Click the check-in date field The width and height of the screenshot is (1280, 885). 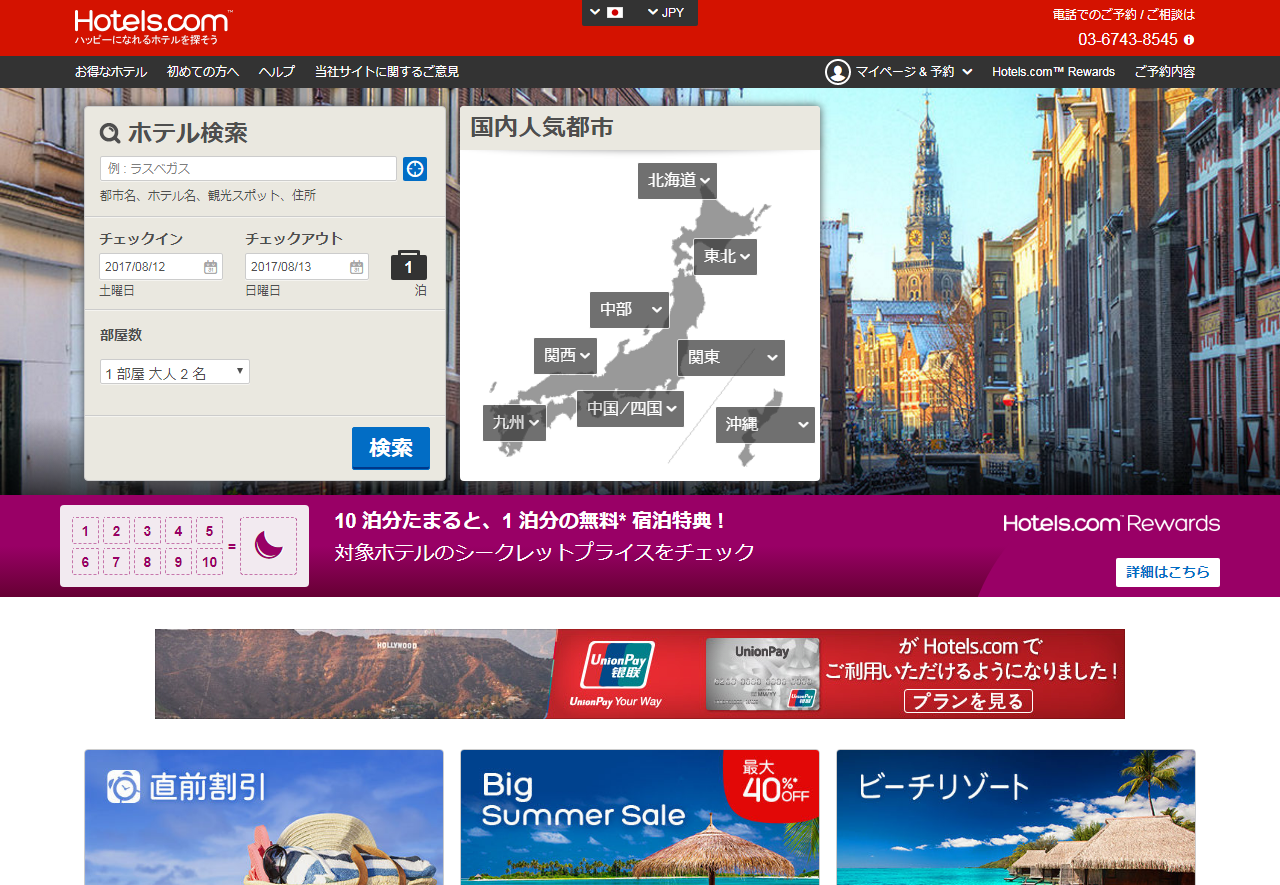(161, 267)
